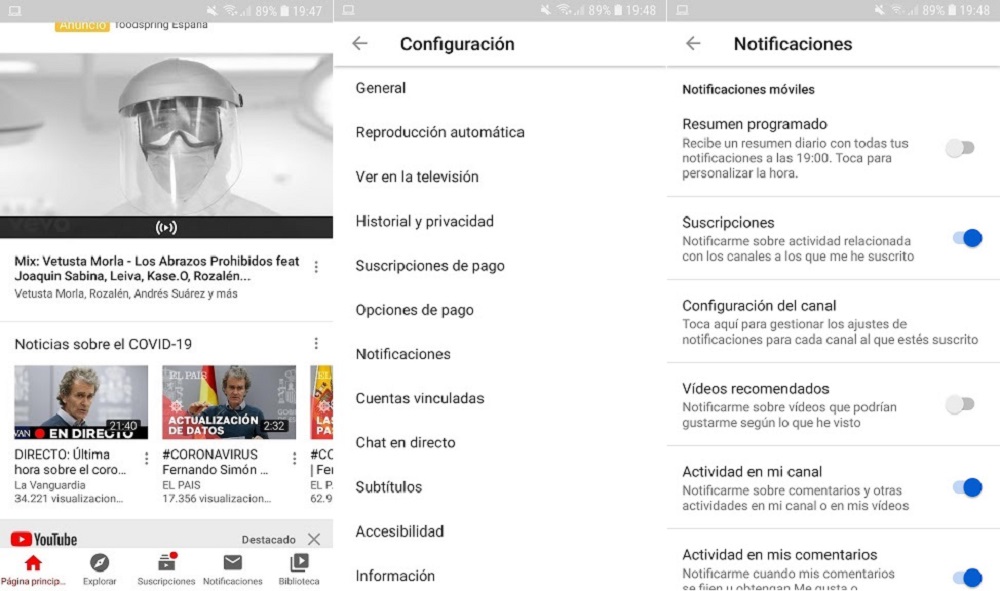Image resolution: width=1000 pixels, height=591 pixels.
Task: Open options for Noticias sobre el COVID-19 section
Action: click(x=316, y=344)
